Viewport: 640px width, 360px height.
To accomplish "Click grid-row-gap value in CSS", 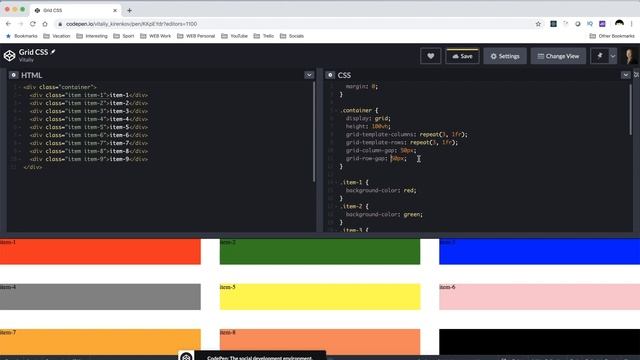I will point(398,158).
